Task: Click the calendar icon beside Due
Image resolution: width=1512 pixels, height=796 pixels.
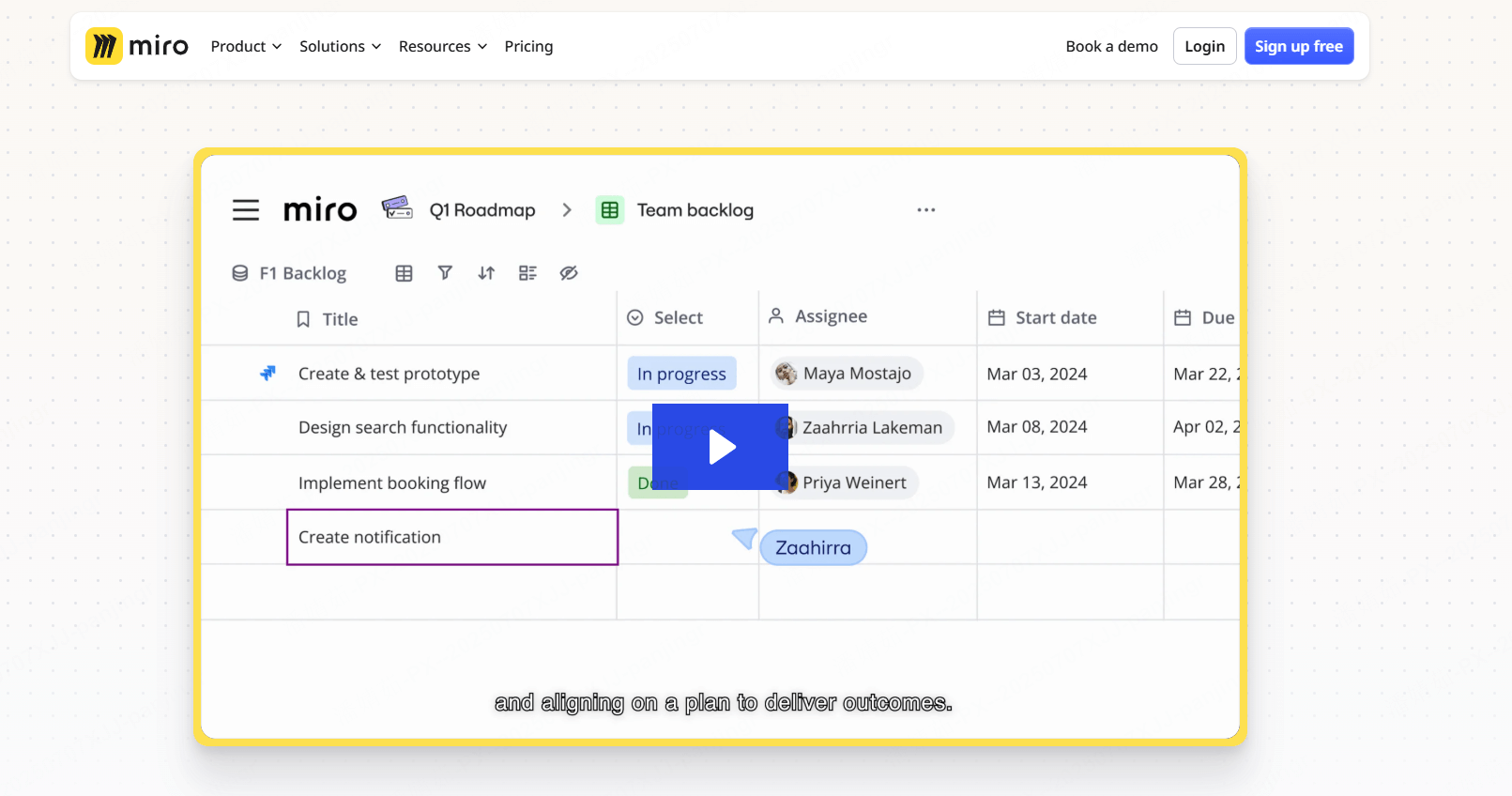Action: pyautogui.click(x=1183, y=318)
